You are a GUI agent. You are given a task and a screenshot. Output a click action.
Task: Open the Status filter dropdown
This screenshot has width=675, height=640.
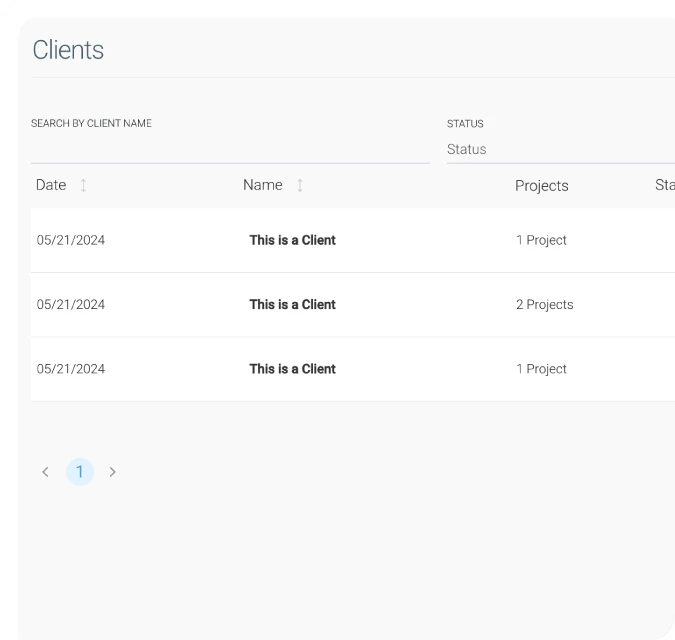point(561,150)
